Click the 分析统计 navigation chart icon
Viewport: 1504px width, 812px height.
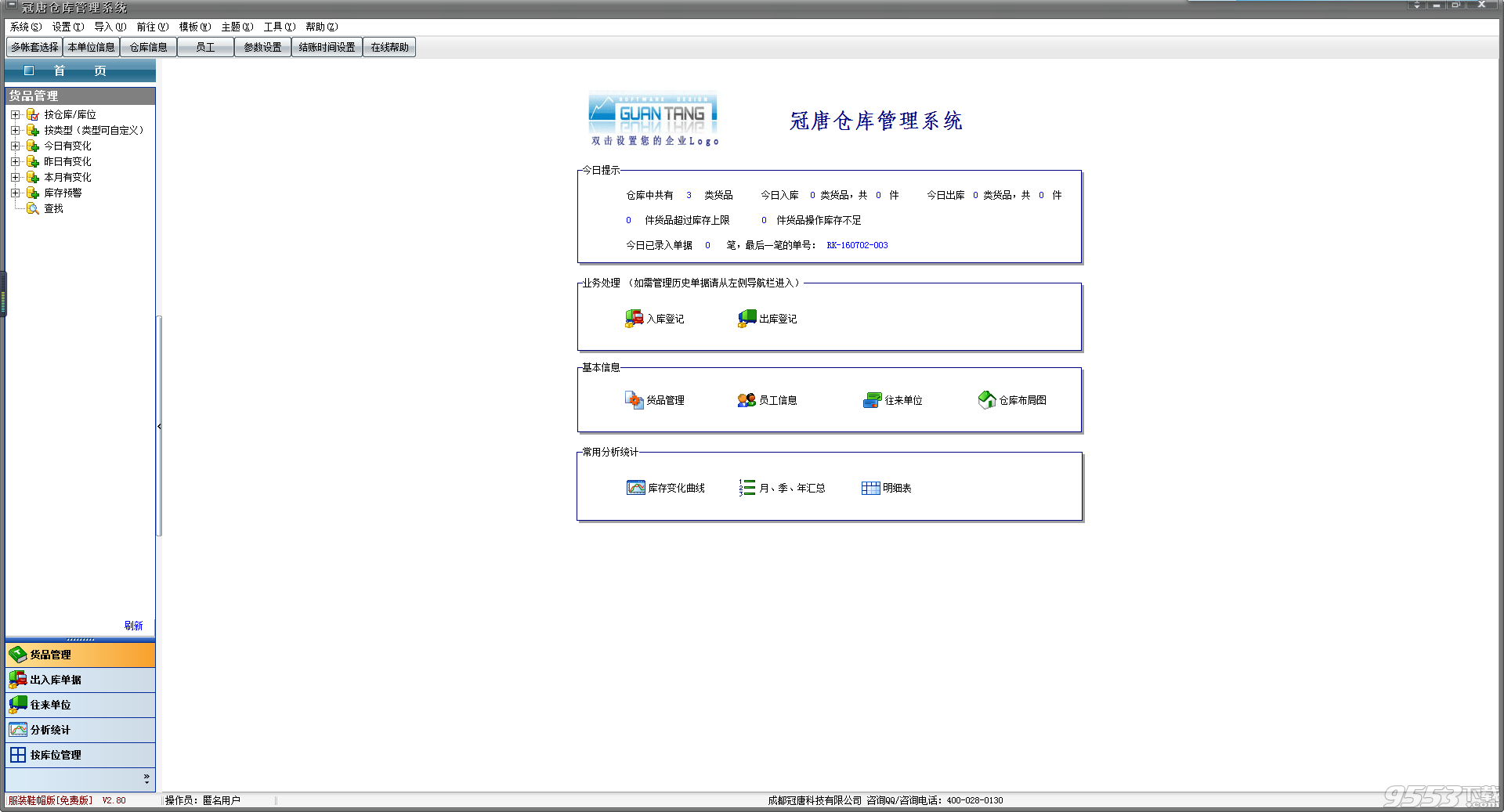click(18, 730)
